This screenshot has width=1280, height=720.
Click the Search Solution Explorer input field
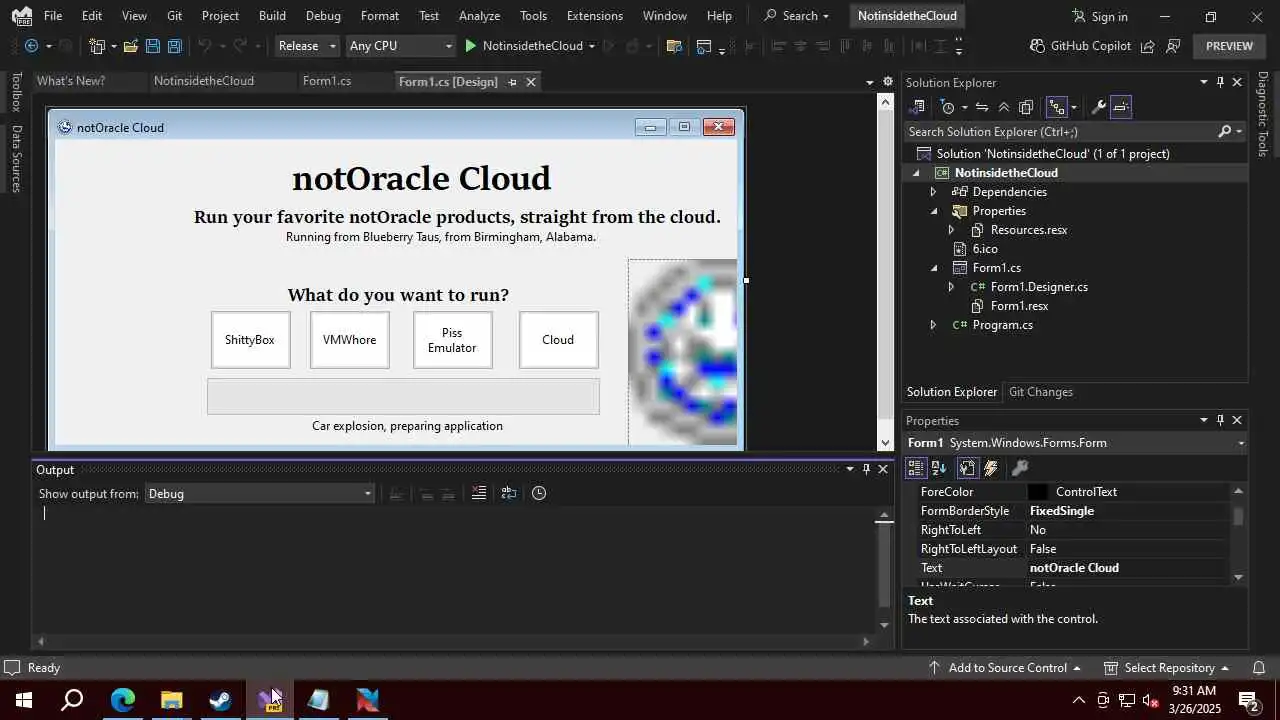(x=1062, y=132)
